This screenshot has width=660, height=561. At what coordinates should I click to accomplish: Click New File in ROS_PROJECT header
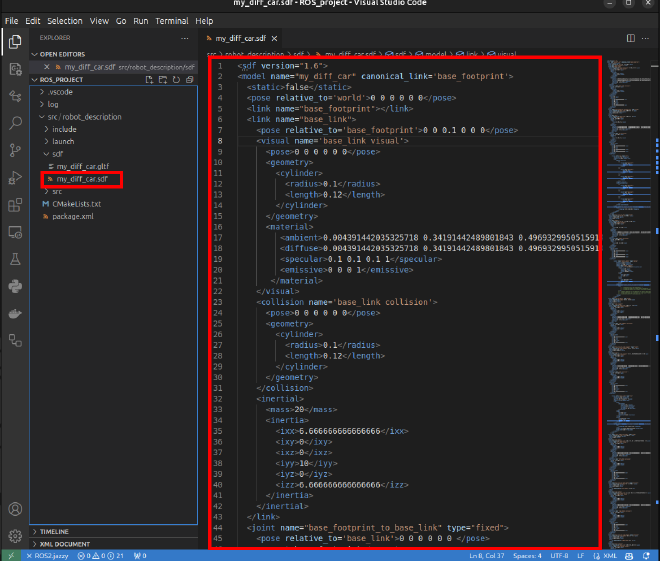(149, 80)
